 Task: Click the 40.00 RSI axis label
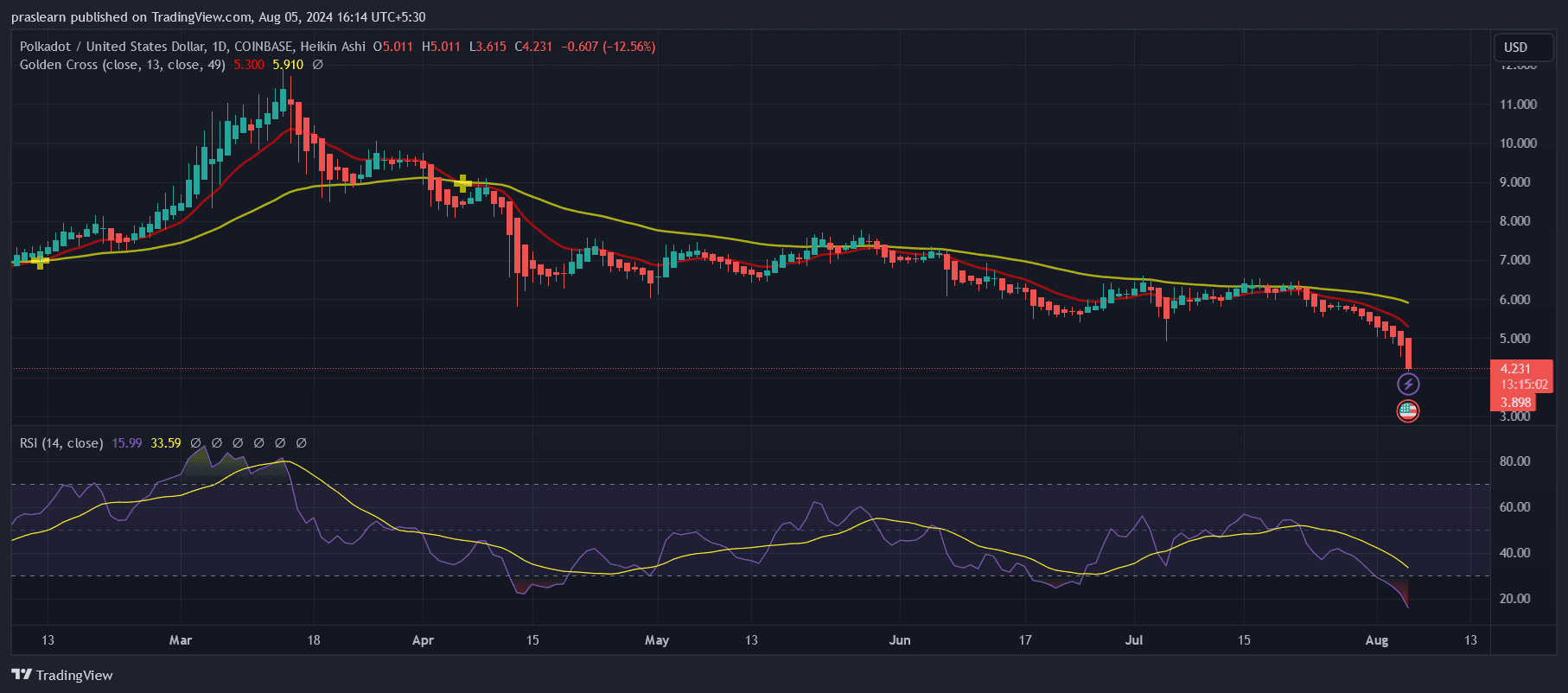click(x=1514, y=553)
